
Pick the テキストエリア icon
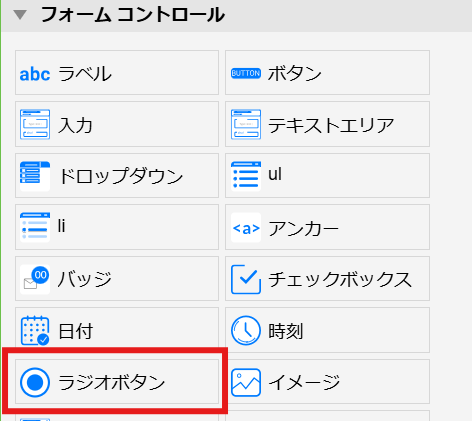click(x=246, y=124)
